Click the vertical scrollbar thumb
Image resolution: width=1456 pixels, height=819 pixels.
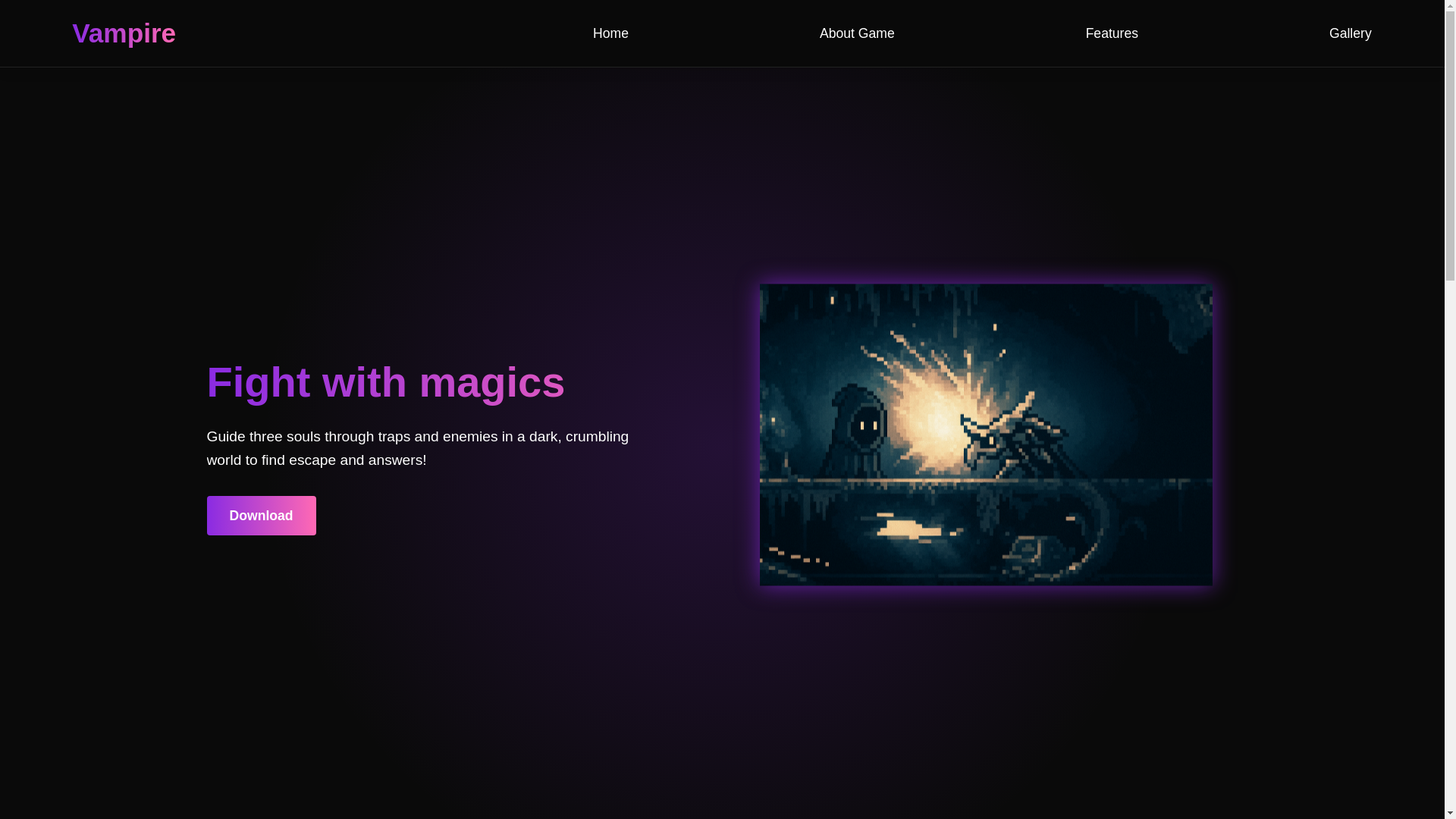coord(1450,144)
